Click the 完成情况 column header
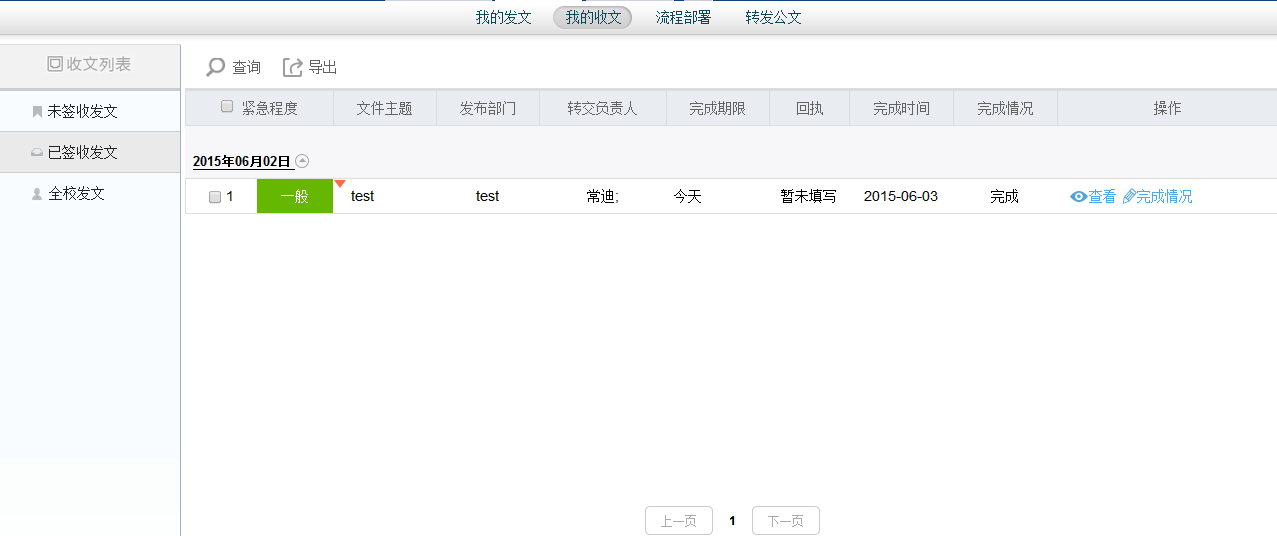The image size is (1277, 536). click(x=1005, y=108)
